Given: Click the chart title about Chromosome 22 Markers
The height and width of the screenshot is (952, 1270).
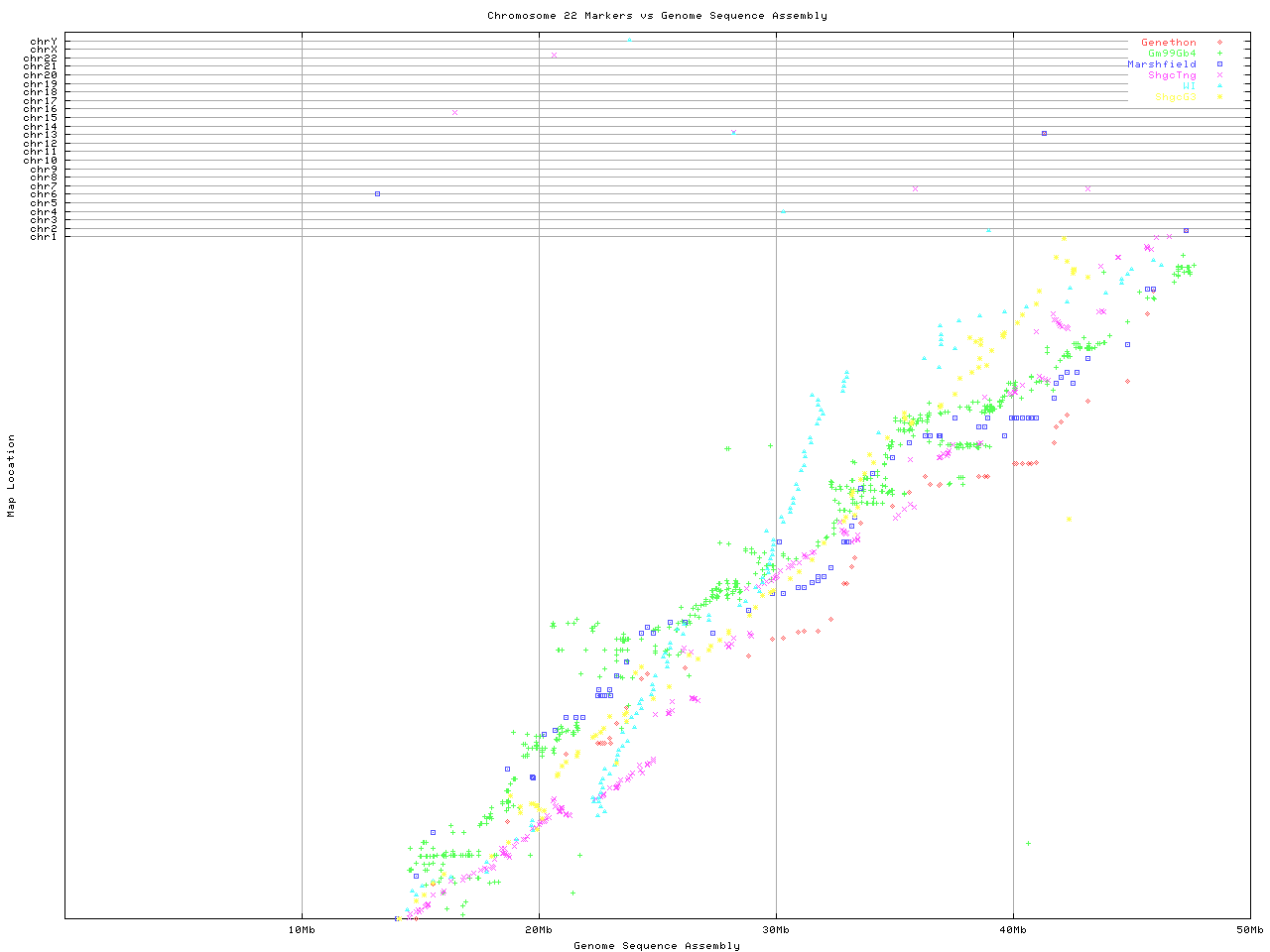Looking at the screenshot, I should (x=657, y=16).
